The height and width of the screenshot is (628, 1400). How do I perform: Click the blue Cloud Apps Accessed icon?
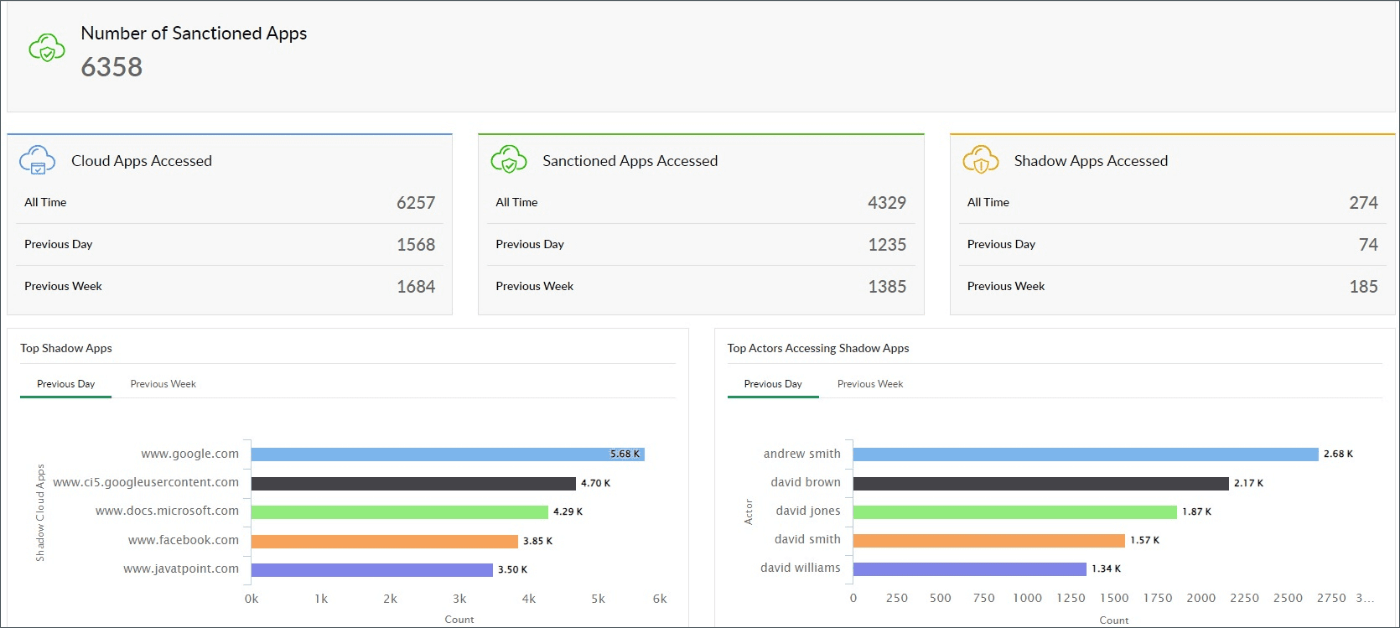(37, 159)
